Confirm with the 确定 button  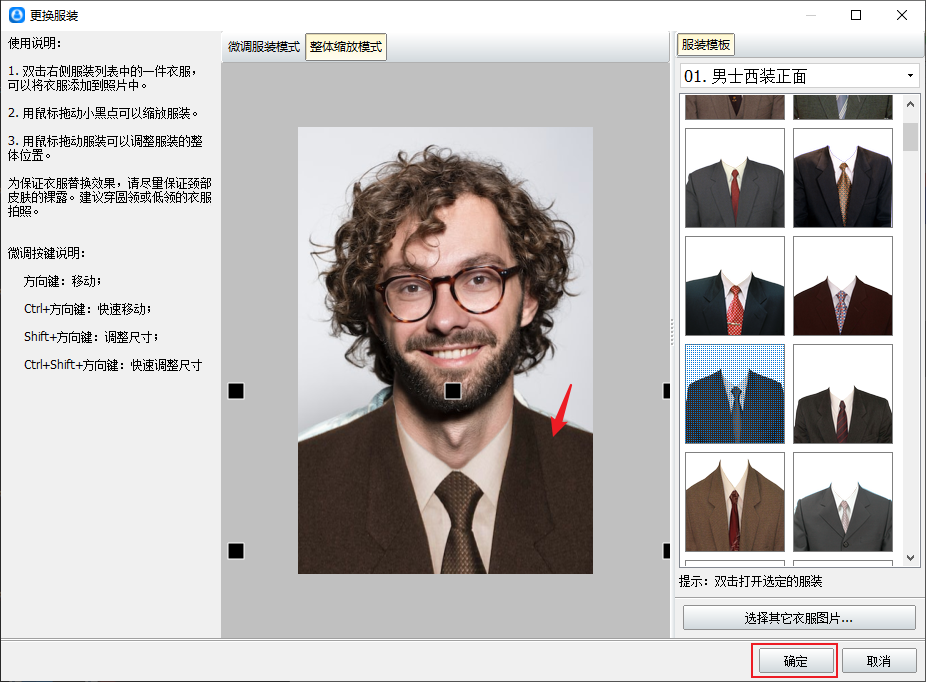click(x=794, y=661)
